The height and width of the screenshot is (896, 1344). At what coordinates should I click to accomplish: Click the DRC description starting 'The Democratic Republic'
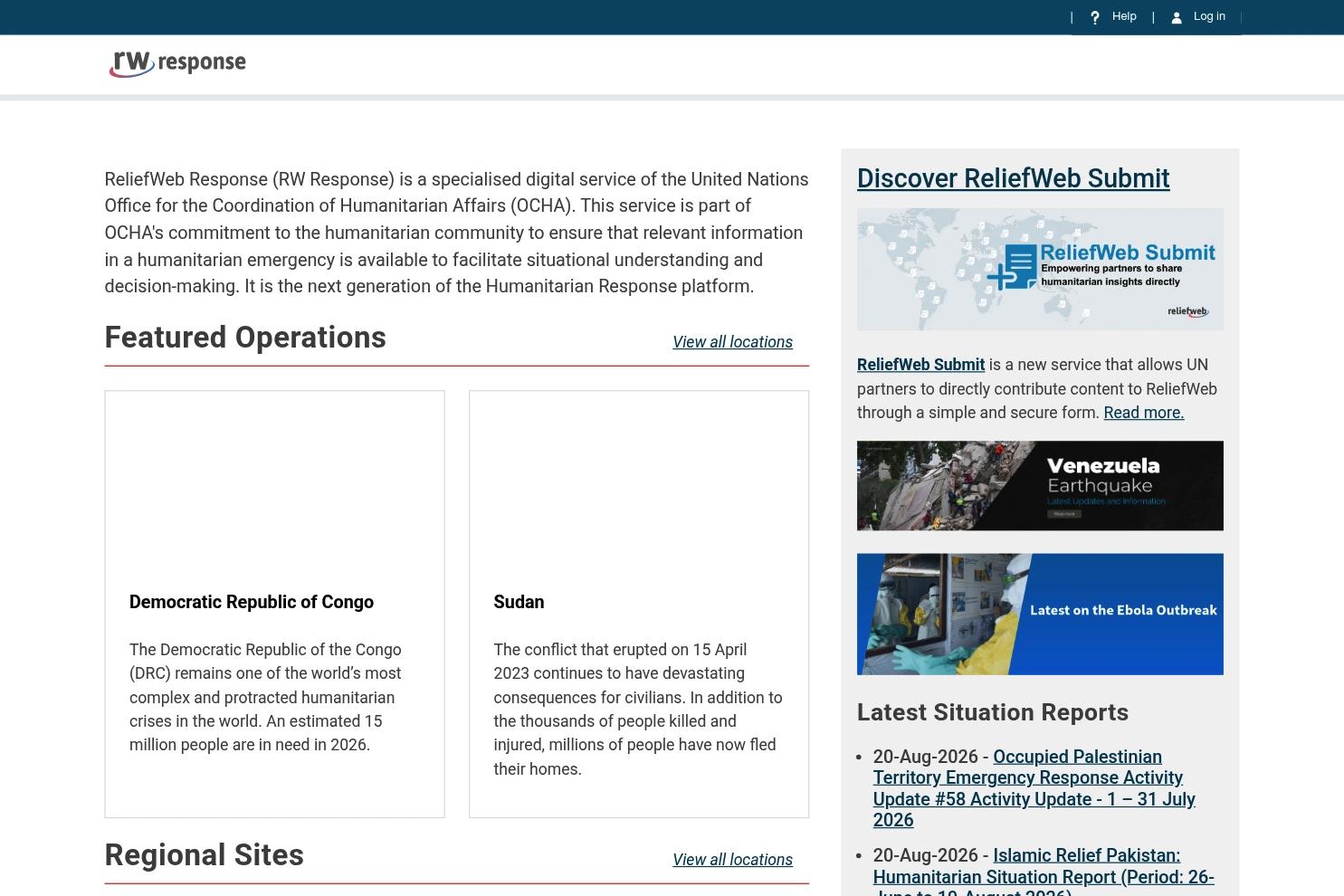(x=265, y=697)
